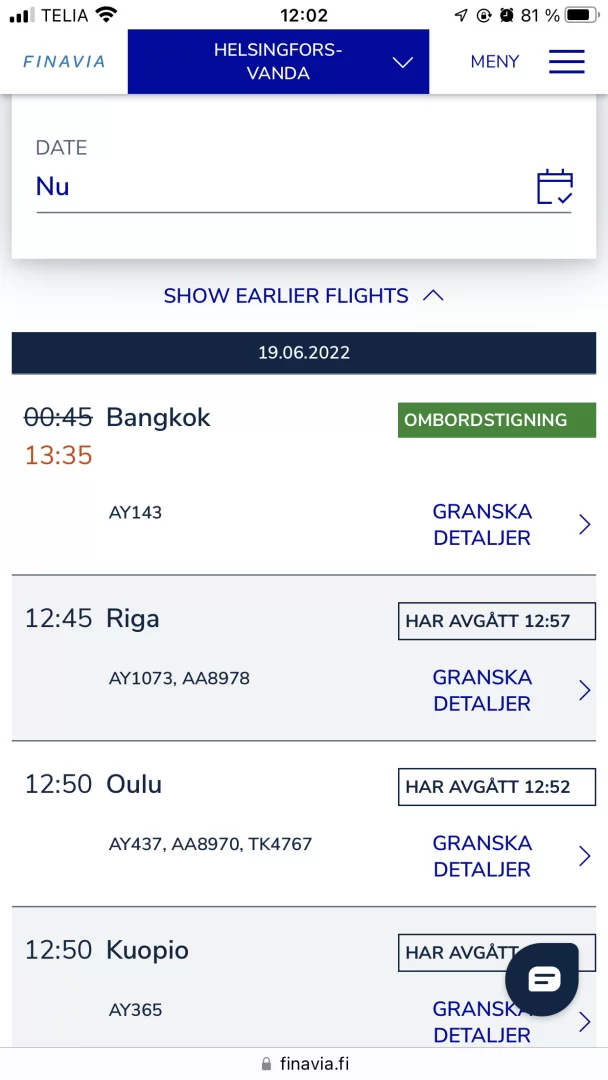Click chevron arrow for Bangkok flight
The width and height of the screenshot is (608, 1080).
point(585,525)
